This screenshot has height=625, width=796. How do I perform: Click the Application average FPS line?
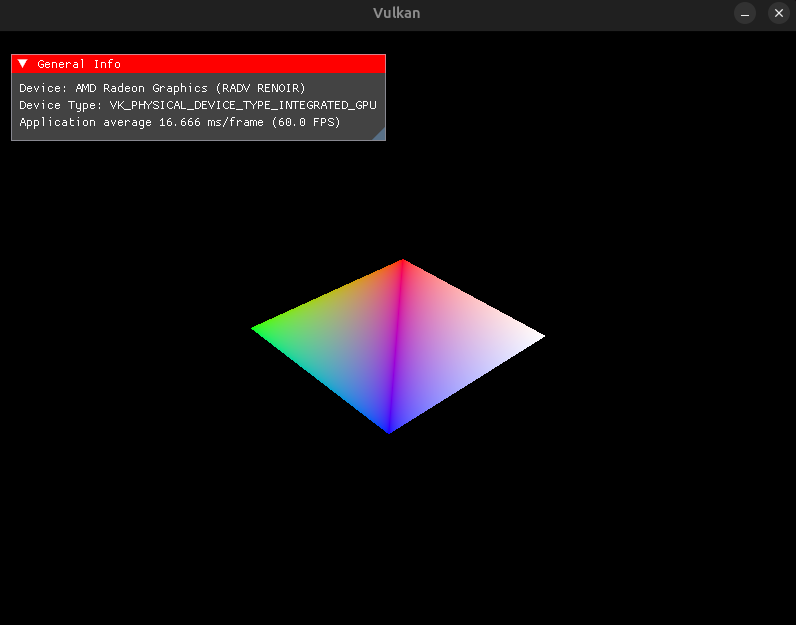[x=180, y=122]
